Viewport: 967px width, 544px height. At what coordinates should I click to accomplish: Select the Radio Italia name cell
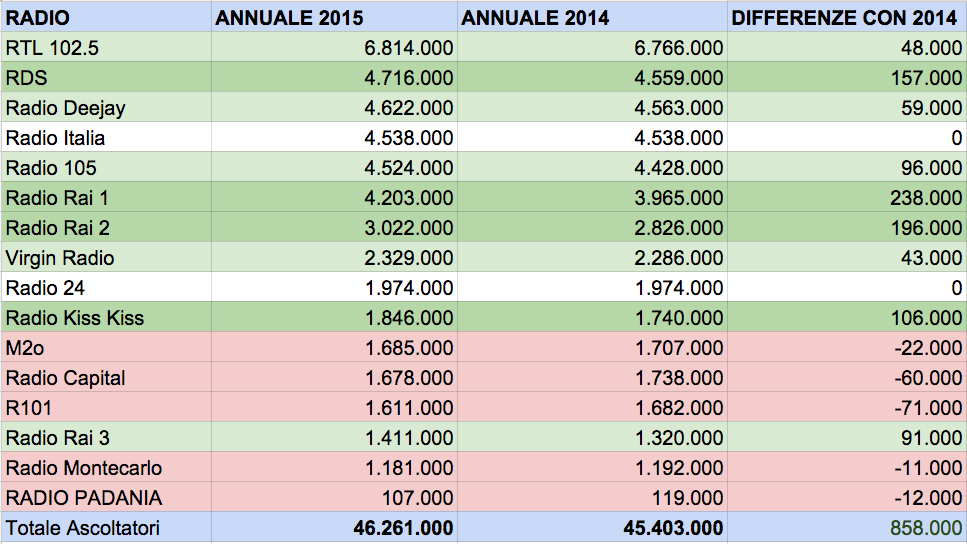(106, 138)
